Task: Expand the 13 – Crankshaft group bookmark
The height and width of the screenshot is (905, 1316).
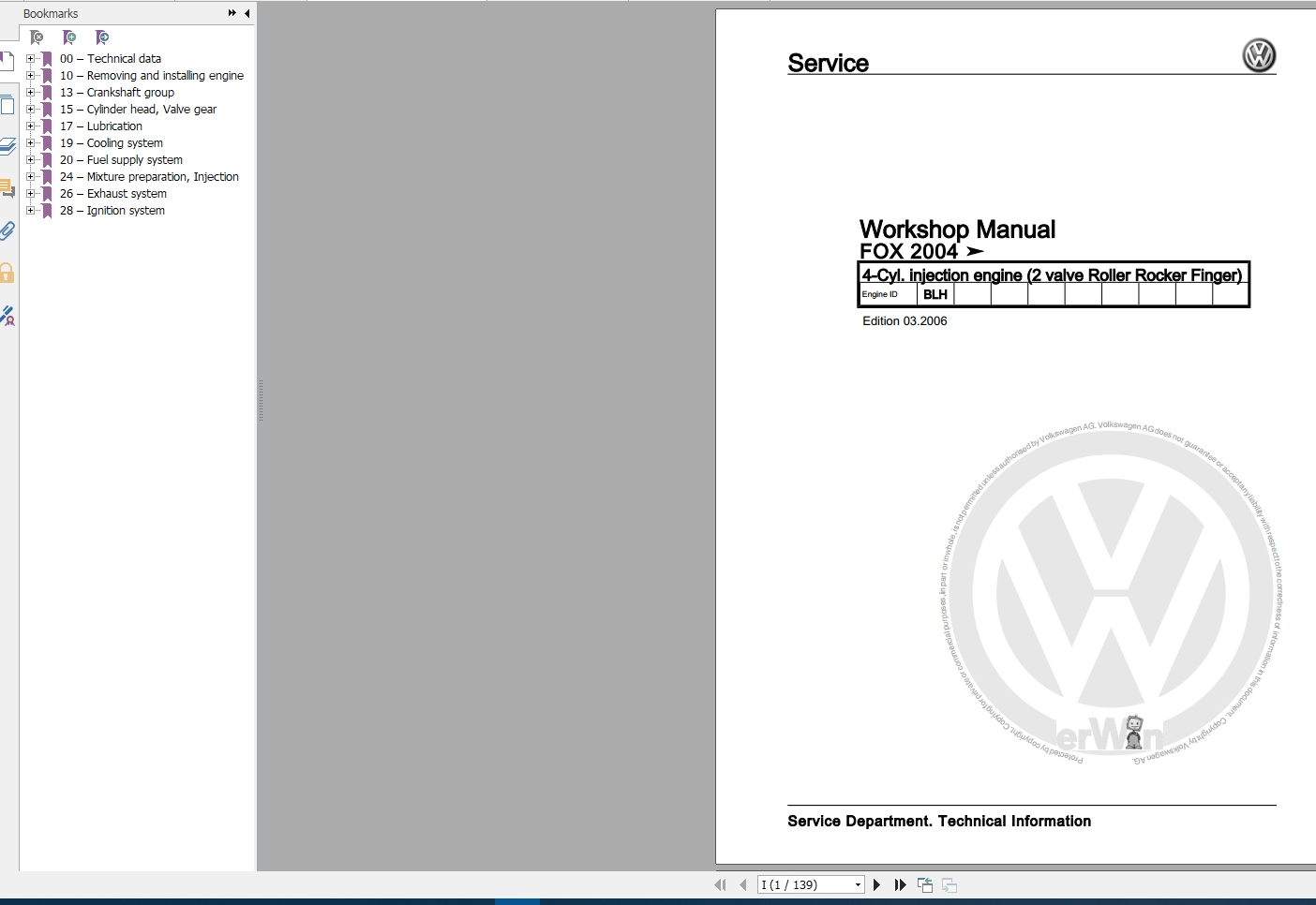Action: pos(30,92)
